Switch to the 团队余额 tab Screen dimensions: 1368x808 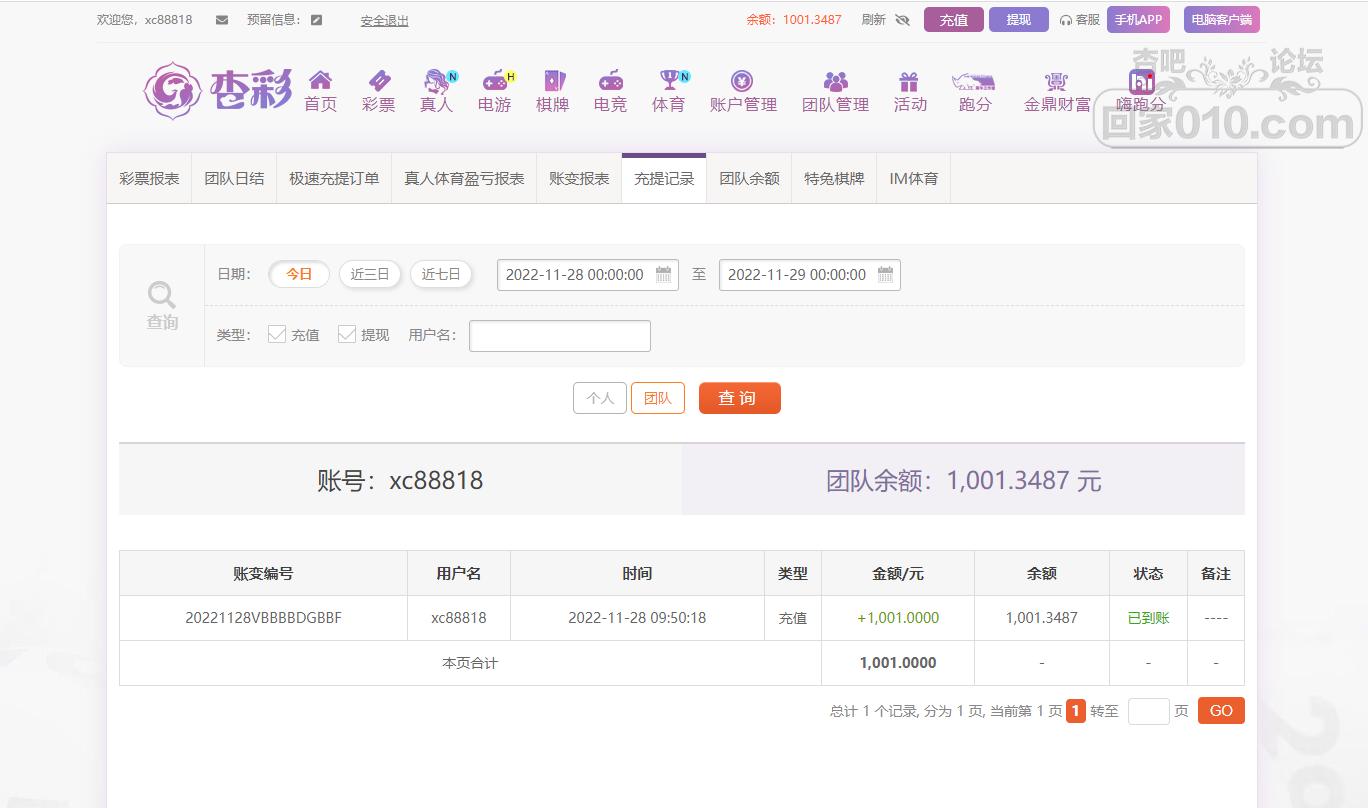pyautogui.click(x=749, y=179)
